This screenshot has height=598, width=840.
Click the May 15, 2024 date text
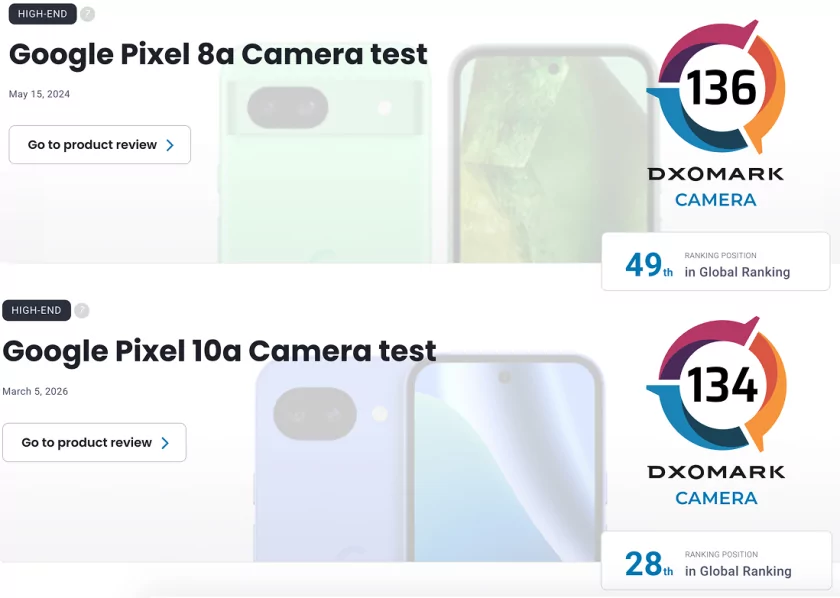click(x=39, y=94)
